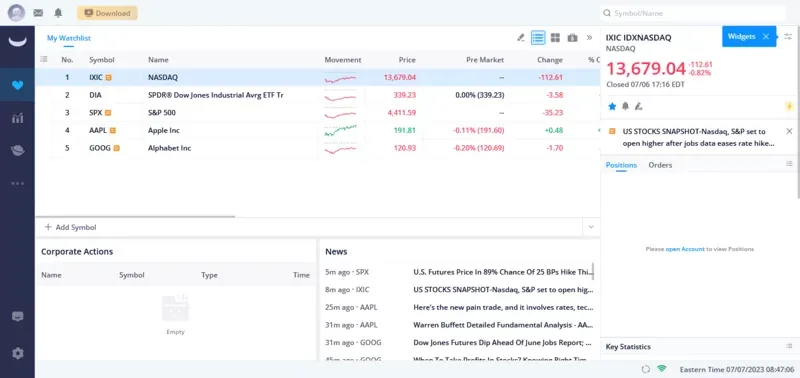The height and width of the screenshot is (378, 800).
Task: Open news 'Warren Buffett Detailed Fundamental Analysis'
Action: 503,324
